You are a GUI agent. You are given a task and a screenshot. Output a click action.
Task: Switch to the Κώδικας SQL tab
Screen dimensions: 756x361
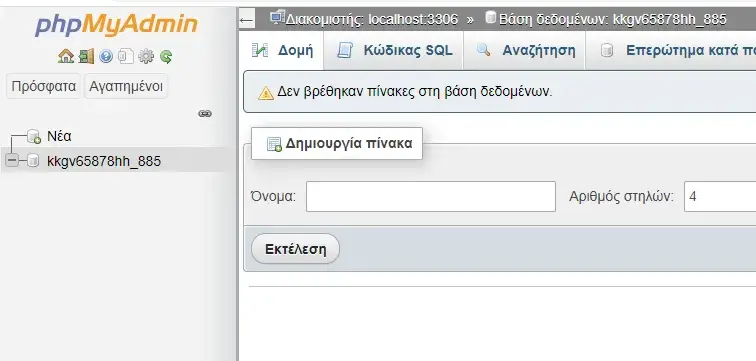pos(394,51)
